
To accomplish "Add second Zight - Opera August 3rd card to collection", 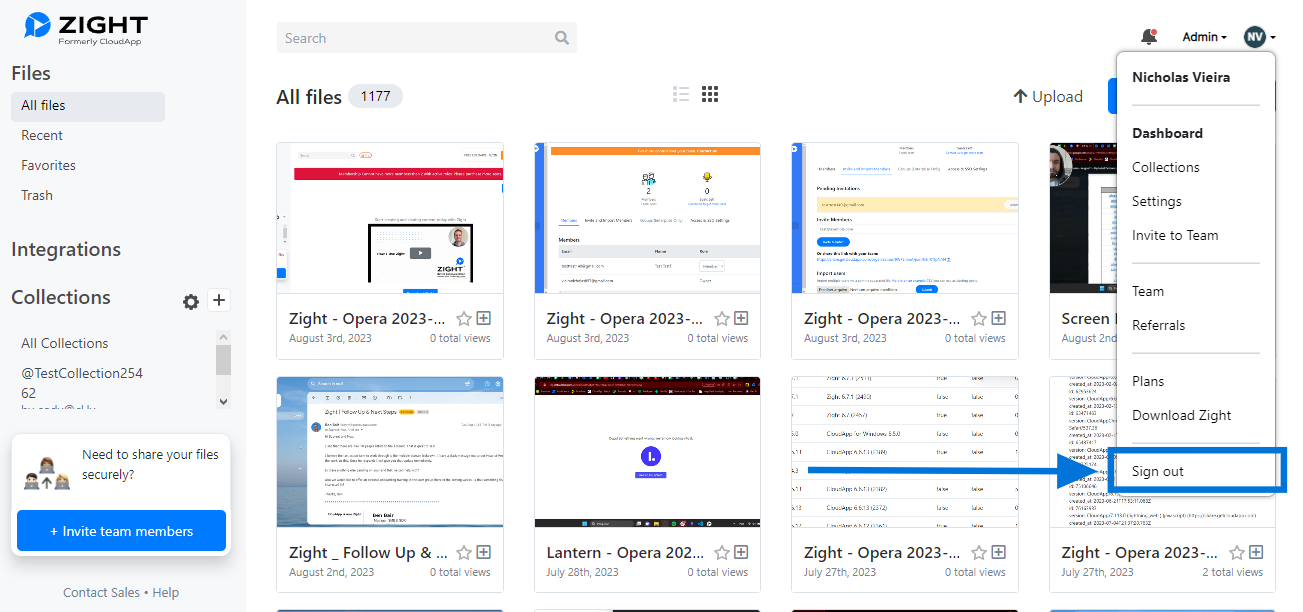I will point(741,318).
